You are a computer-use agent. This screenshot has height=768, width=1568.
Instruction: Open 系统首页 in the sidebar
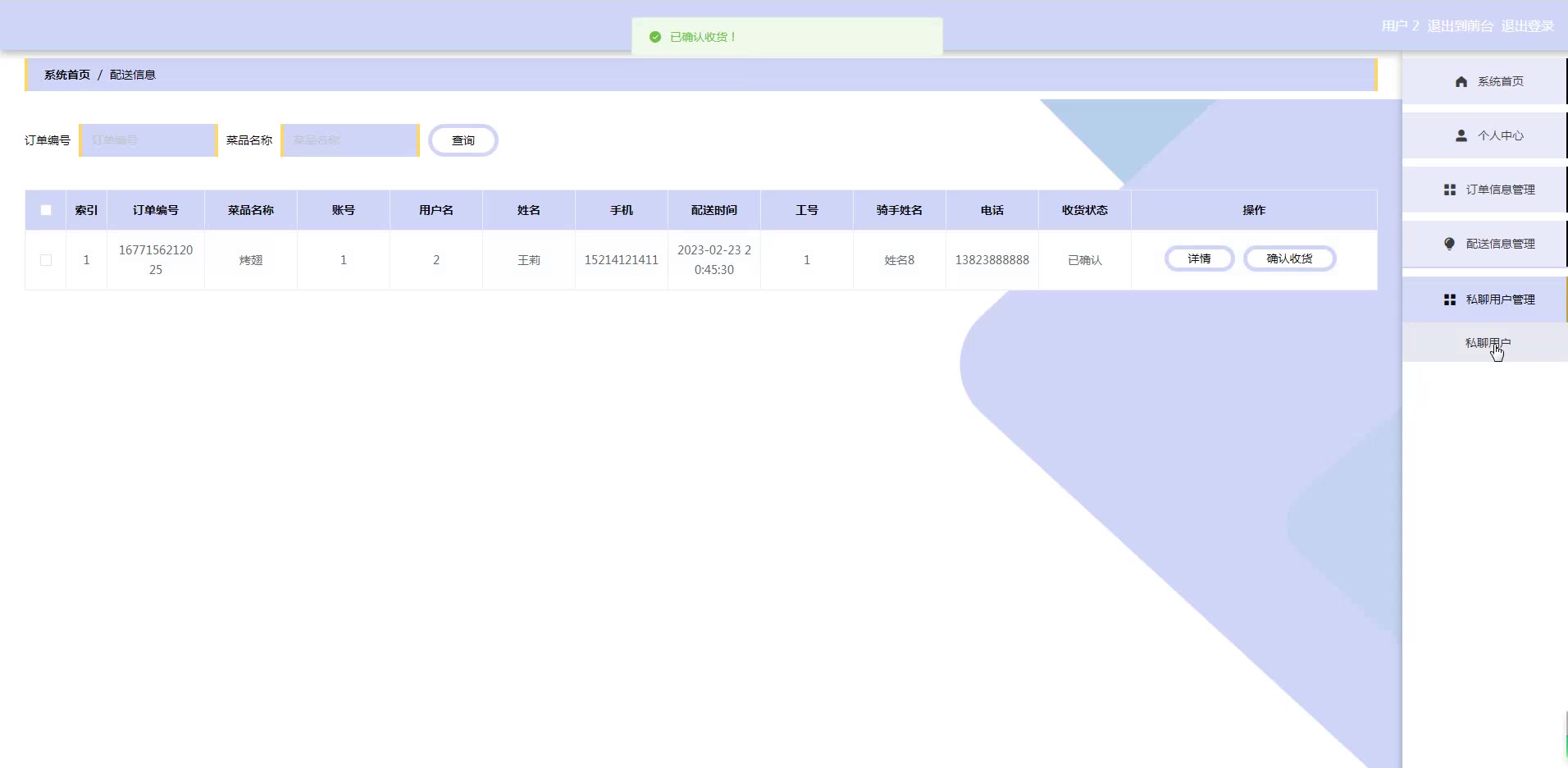(x=1484, y=81)
